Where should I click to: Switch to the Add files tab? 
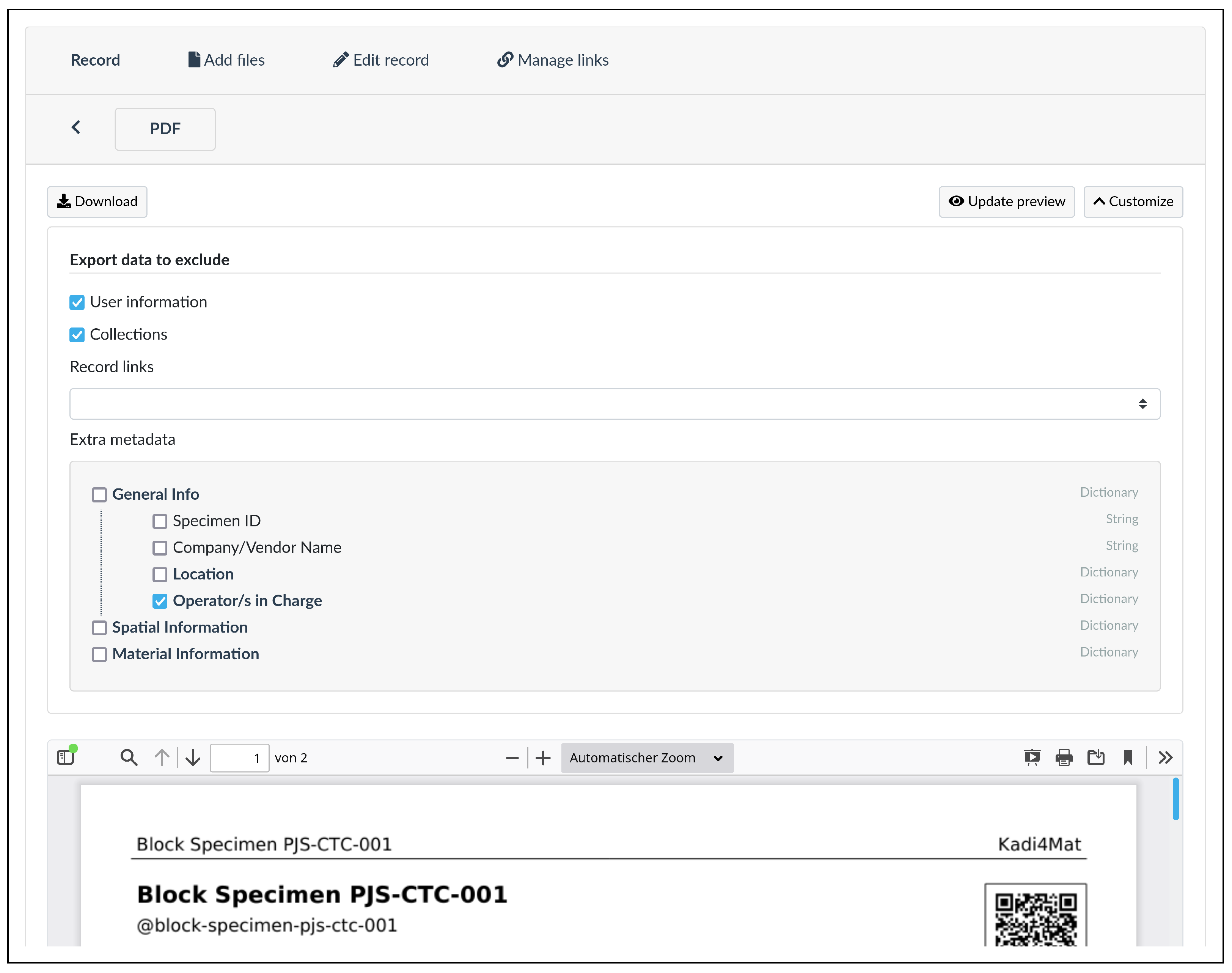pyautogui.click(x=226, y=60)
